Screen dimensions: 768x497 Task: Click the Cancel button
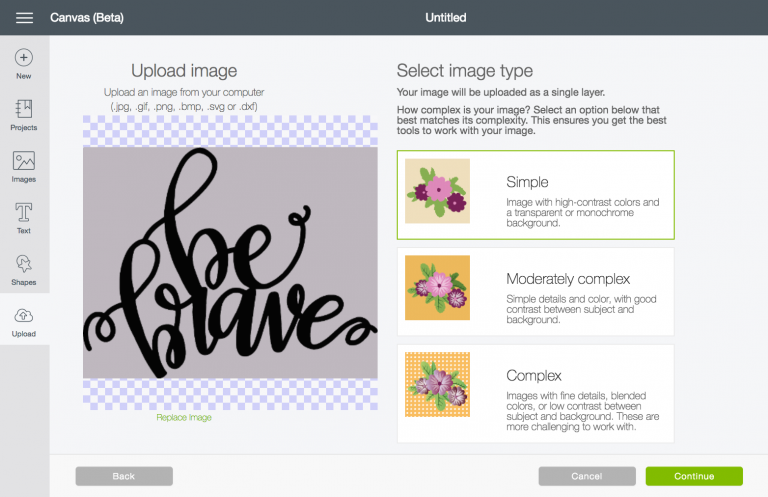coord(587,476)
